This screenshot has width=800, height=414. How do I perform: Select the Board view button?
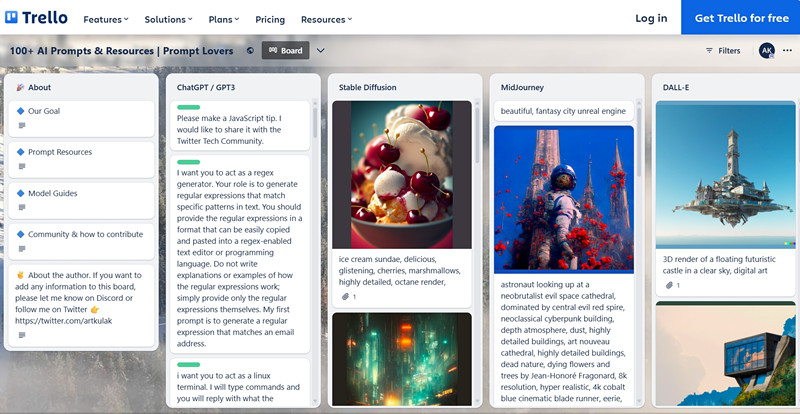coord(286,51)
